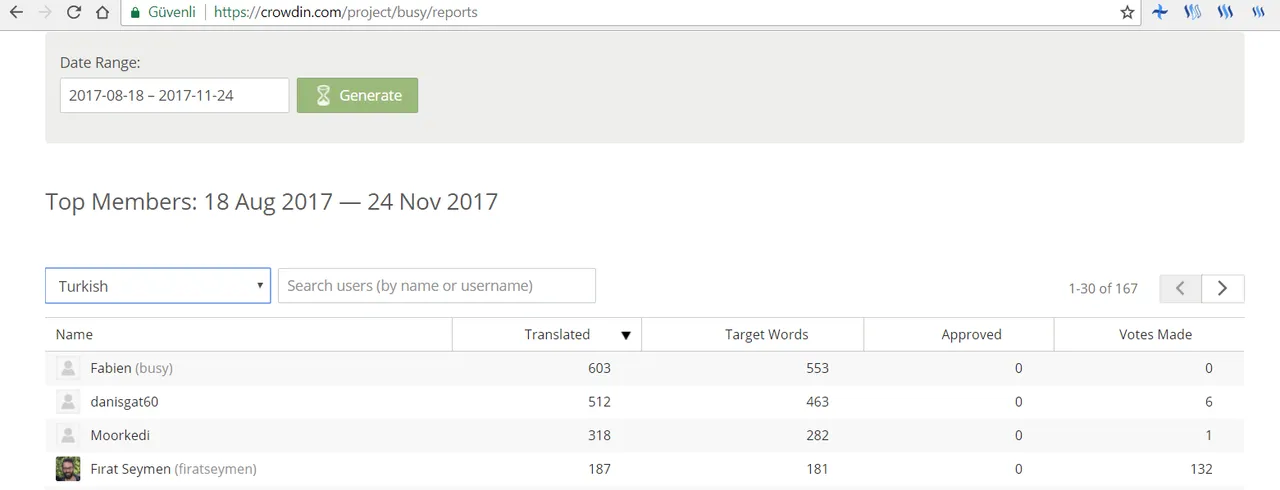Click the first Steem extension icon
This screenshot has width=1280, height=490.
tap(1192, 13)
